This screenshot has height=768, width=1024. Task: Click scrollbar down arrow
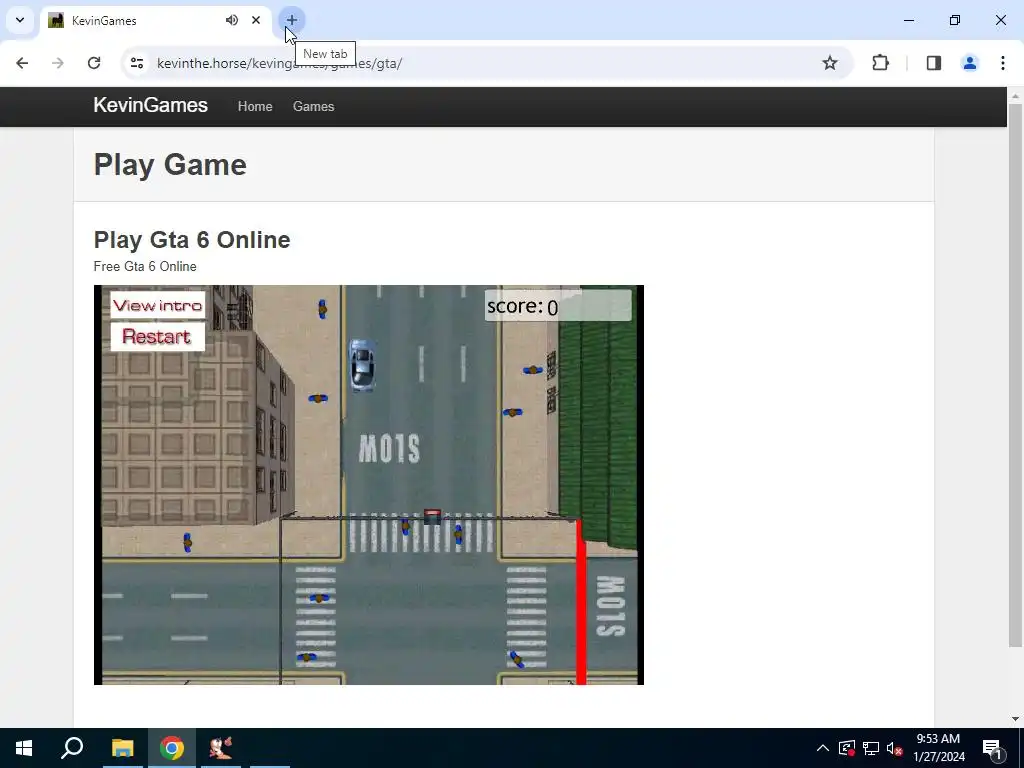click(1015, 720)
